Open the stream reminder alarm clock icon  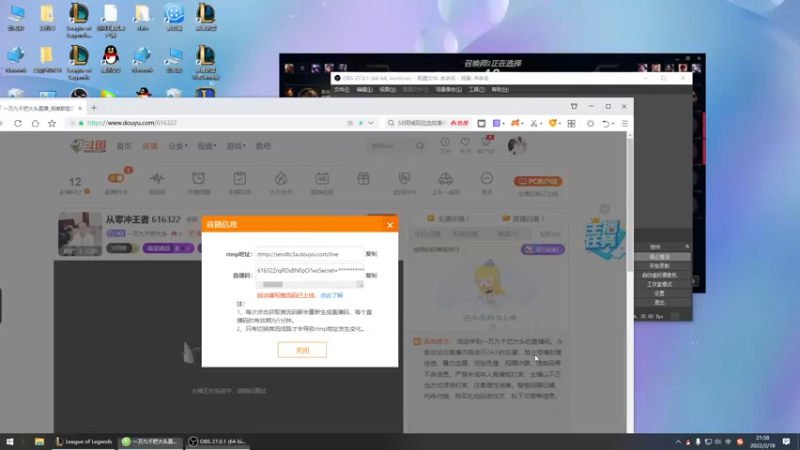tap(198, 179)
